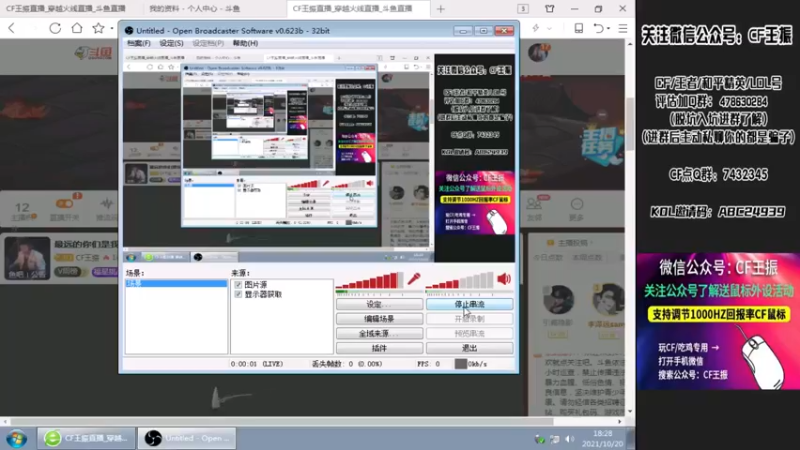The image size is (800, 450).
Task: Expand the dropdown beside the undo arrow
Action: click(609, 29)
